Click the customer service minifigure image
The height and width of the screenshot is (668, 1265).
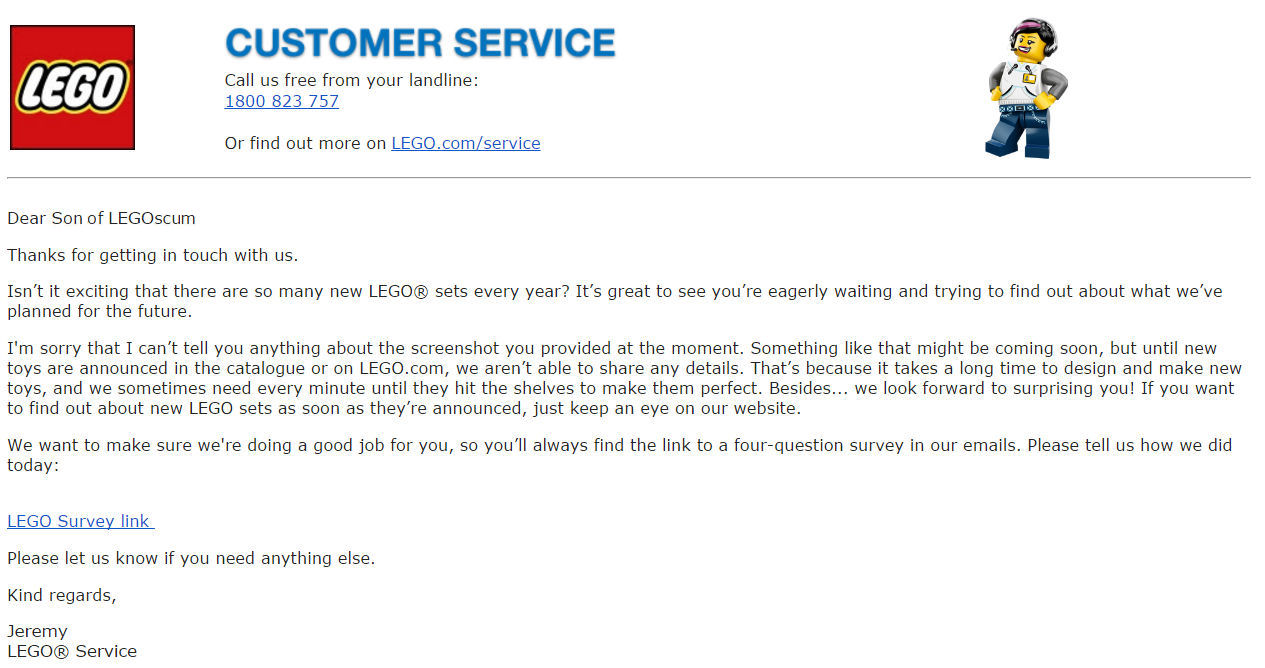point(1026,88)
